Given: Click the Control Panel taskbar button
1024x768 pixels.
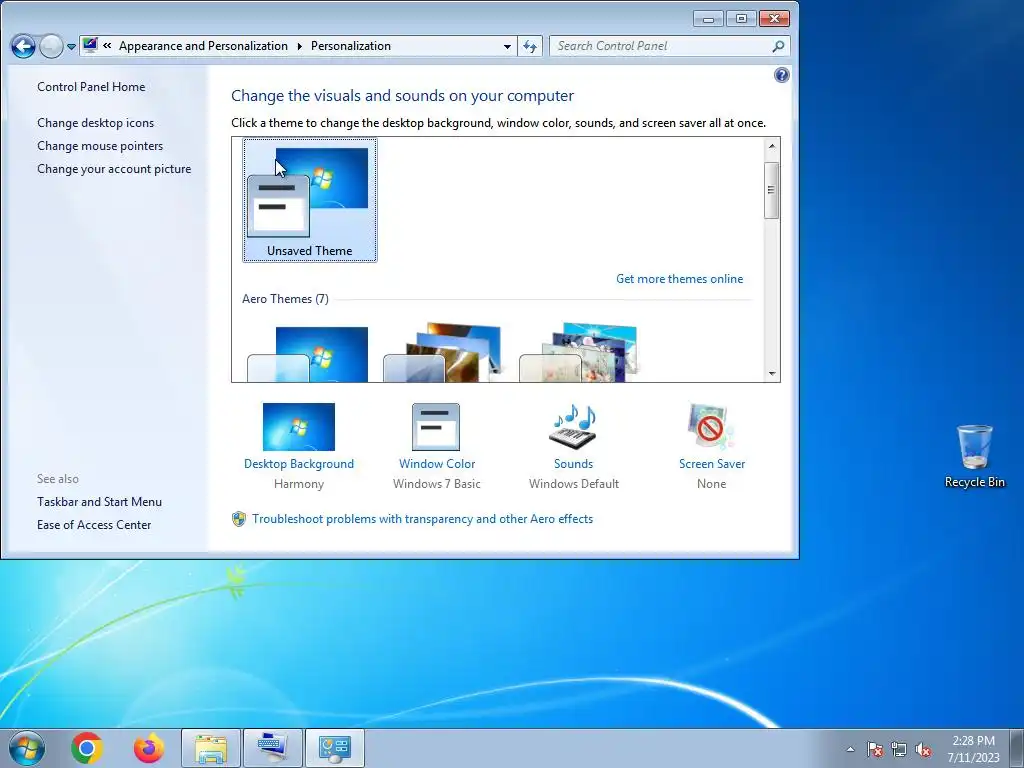Looking at the screenshot, I should pos(335,748).
